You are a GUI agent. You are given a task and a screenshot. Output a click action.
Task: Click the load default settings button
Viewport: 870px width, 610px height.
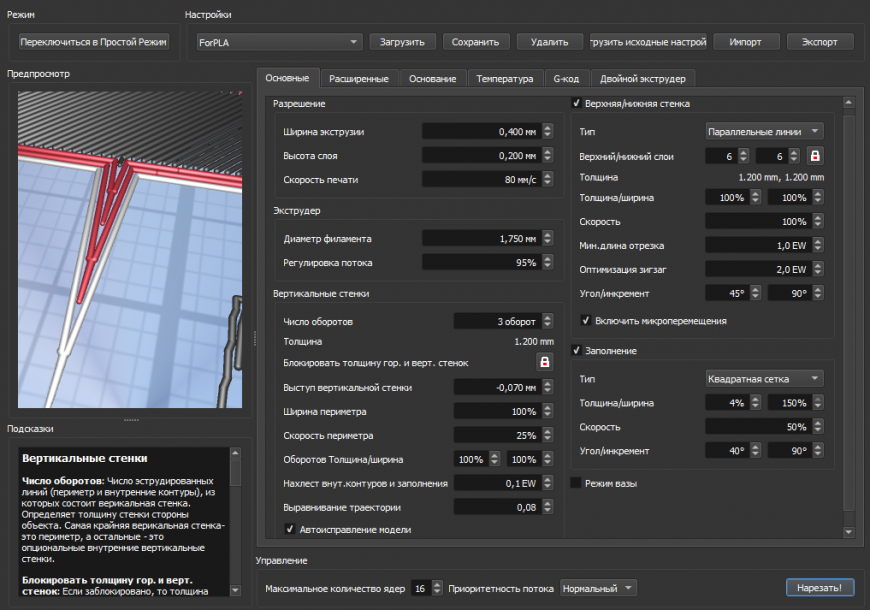click(648, 42)
